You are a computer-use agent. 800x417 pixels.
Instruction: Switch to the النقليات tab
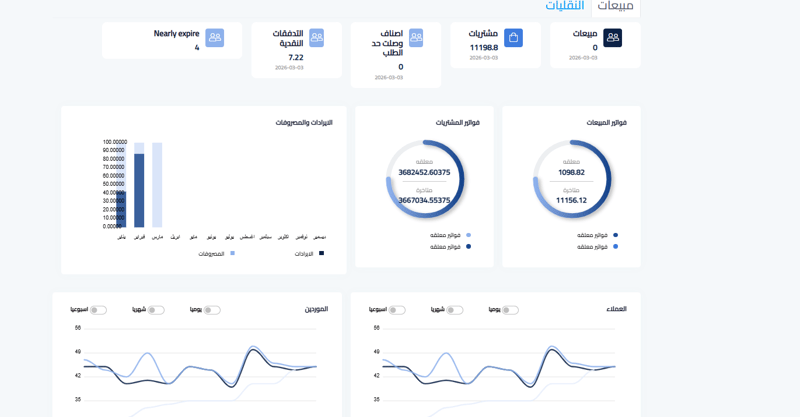click(564, 6)
